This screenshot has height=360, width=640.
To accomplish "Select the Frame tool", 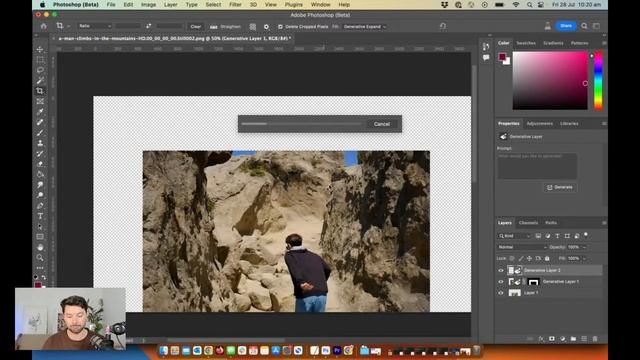I will pos(40,101).
